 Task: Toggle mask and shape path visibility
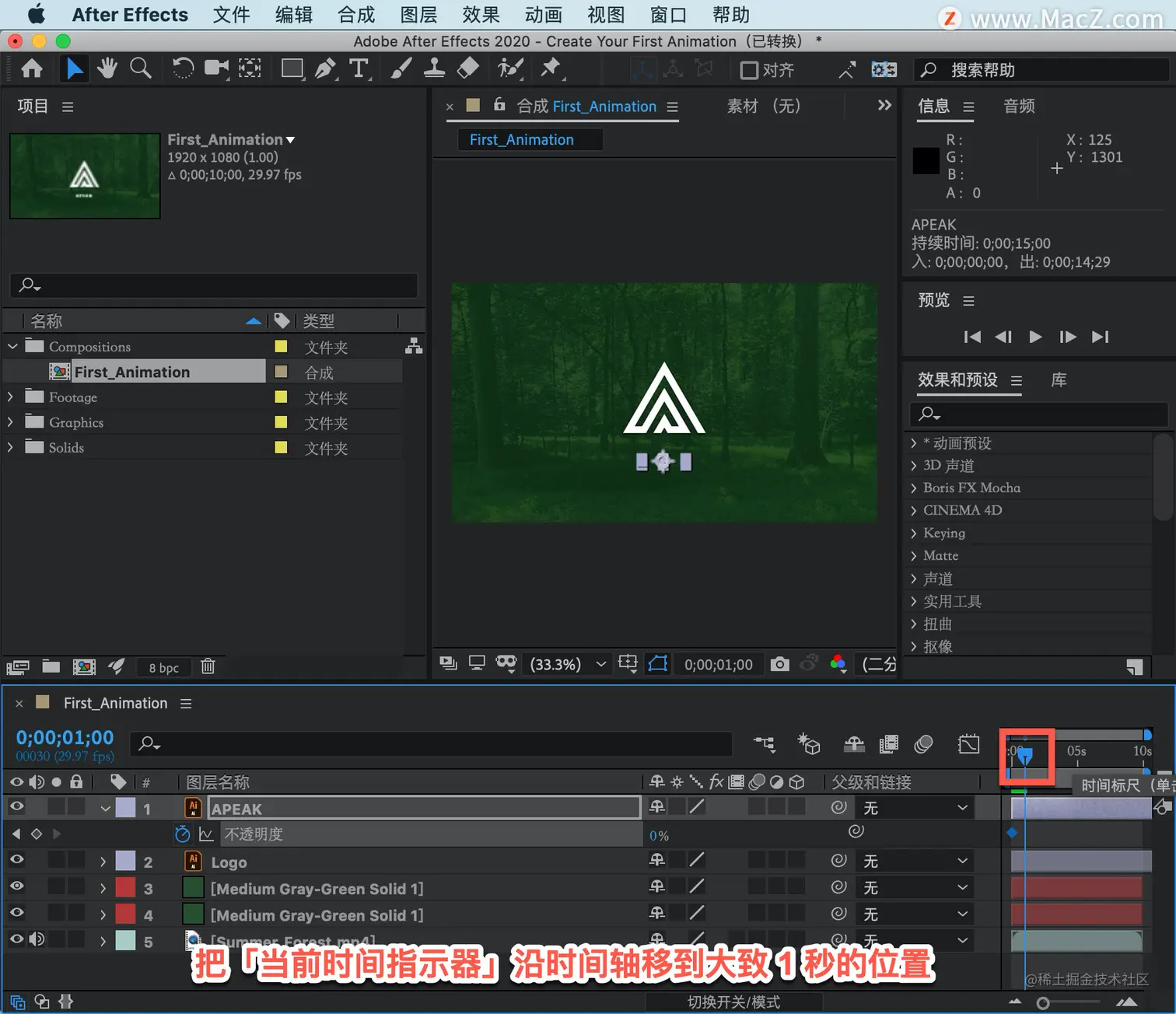pos(658,663)
